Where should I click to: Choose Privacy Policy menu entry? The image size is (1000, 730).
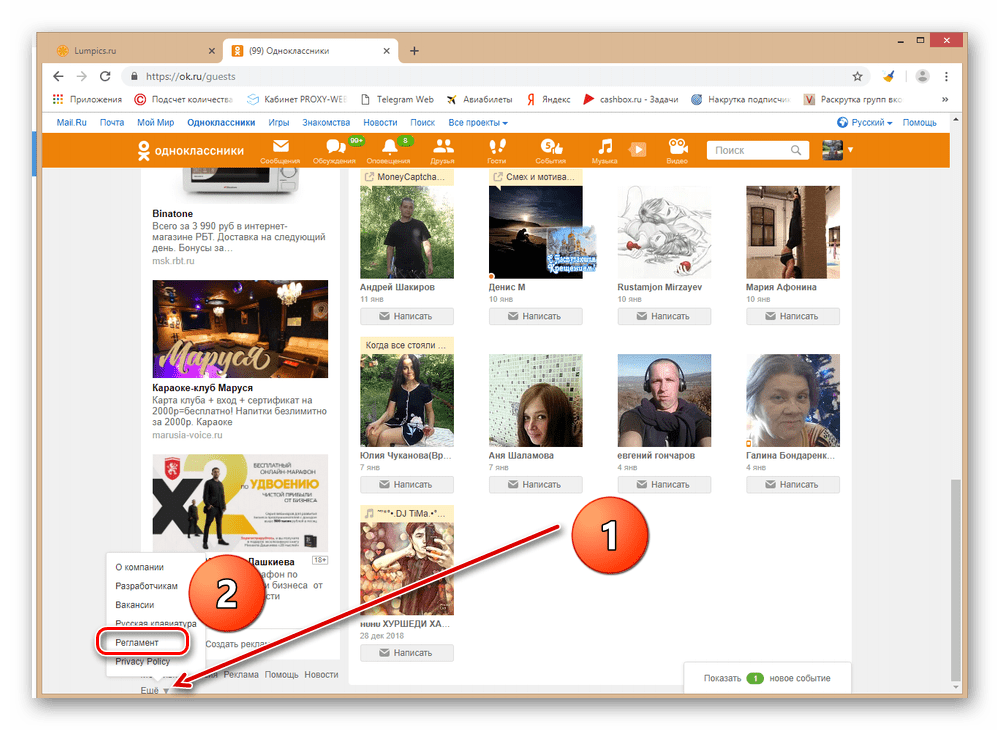point(142,661)
